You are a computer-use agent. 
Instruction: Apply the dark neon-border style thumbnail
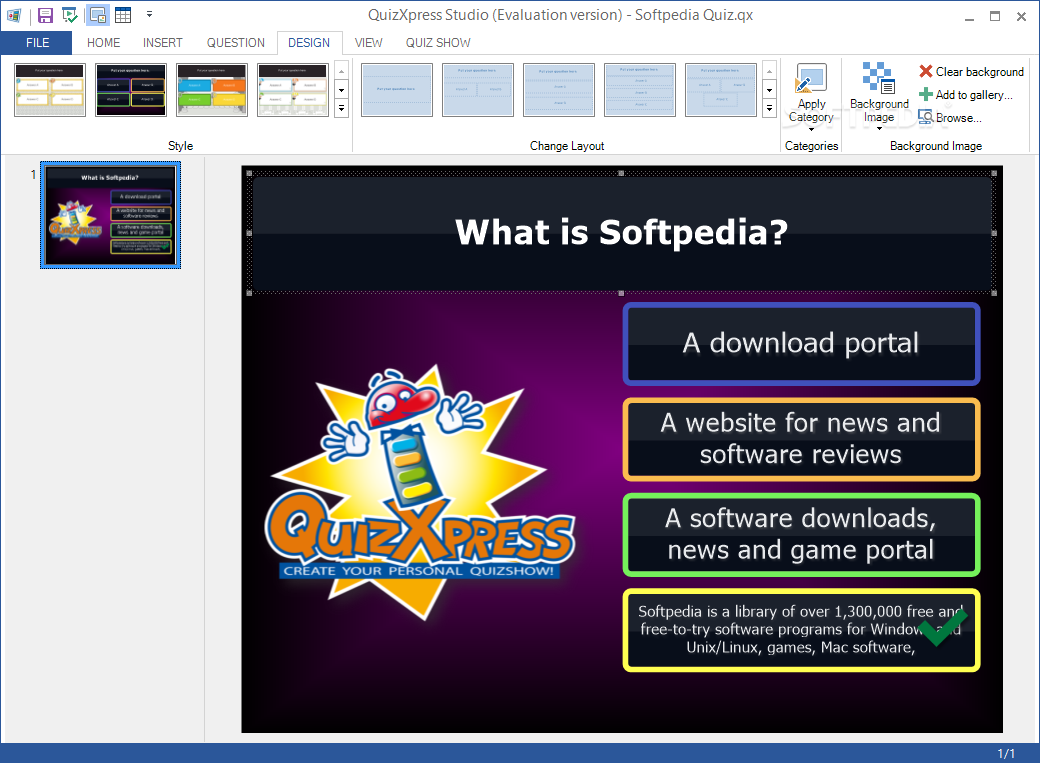131,90
